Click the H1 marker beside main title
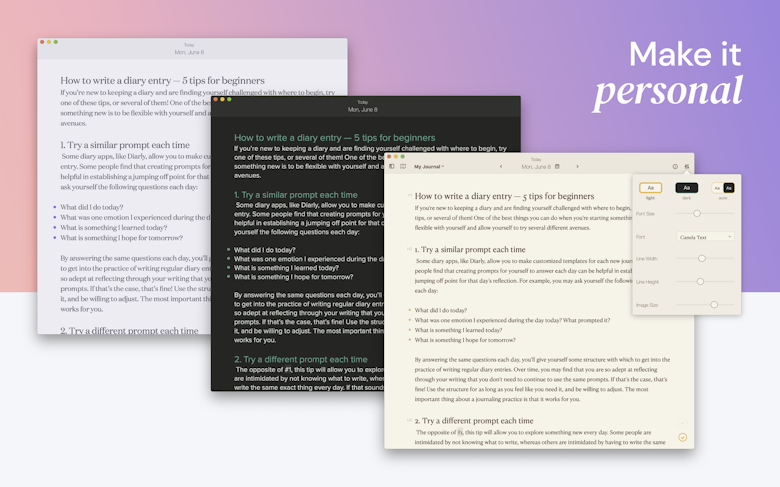Viewport: 780px width, 487px height. (409, 195)
